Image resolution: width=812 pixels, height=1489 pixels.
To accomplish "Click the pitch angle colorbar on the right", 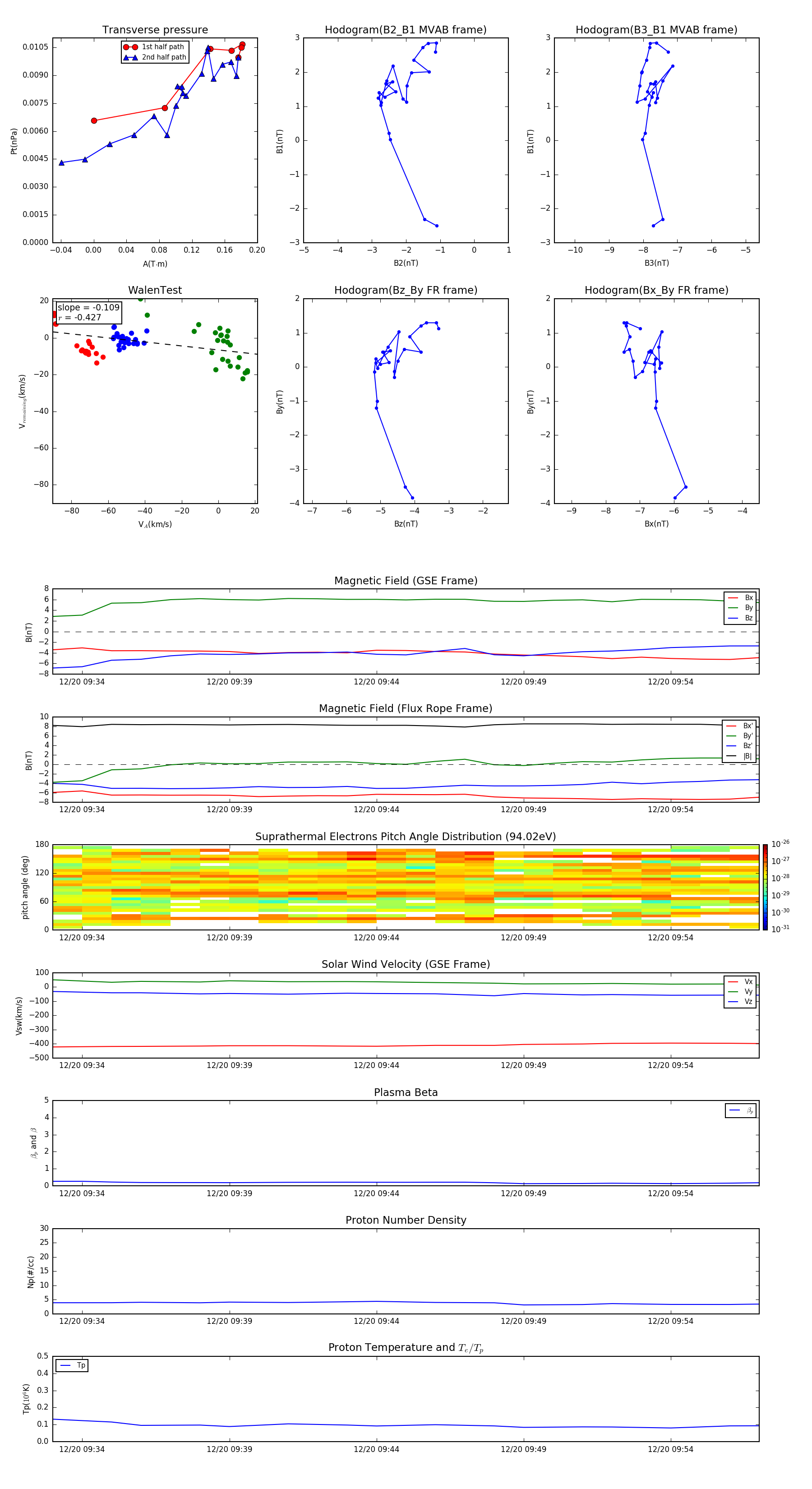I will tap(765, 887).
